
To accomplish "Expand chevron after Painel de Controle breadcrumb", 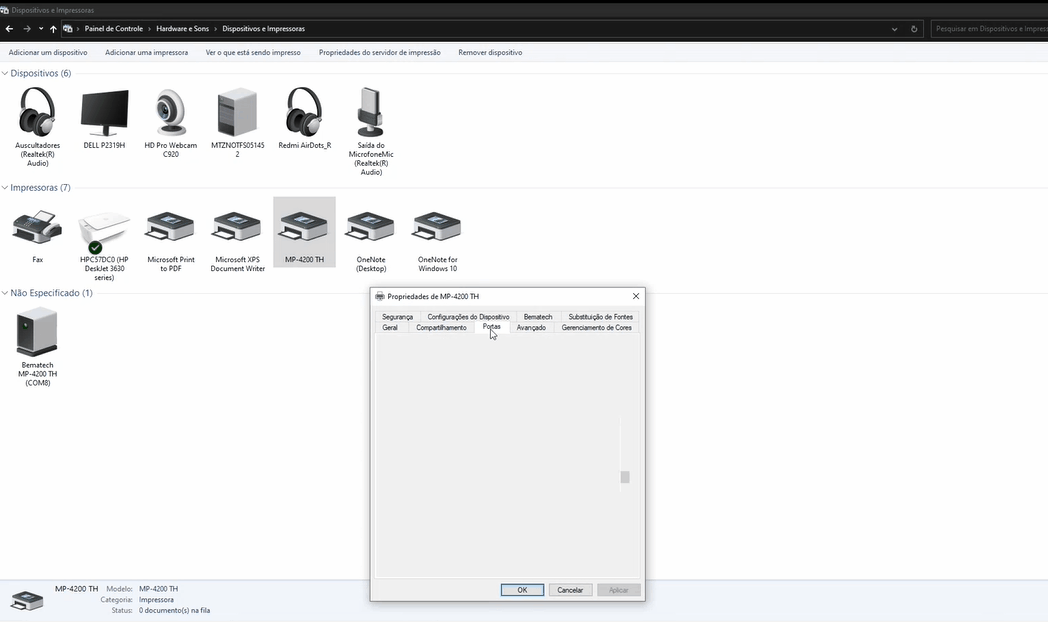I will 149,29.
